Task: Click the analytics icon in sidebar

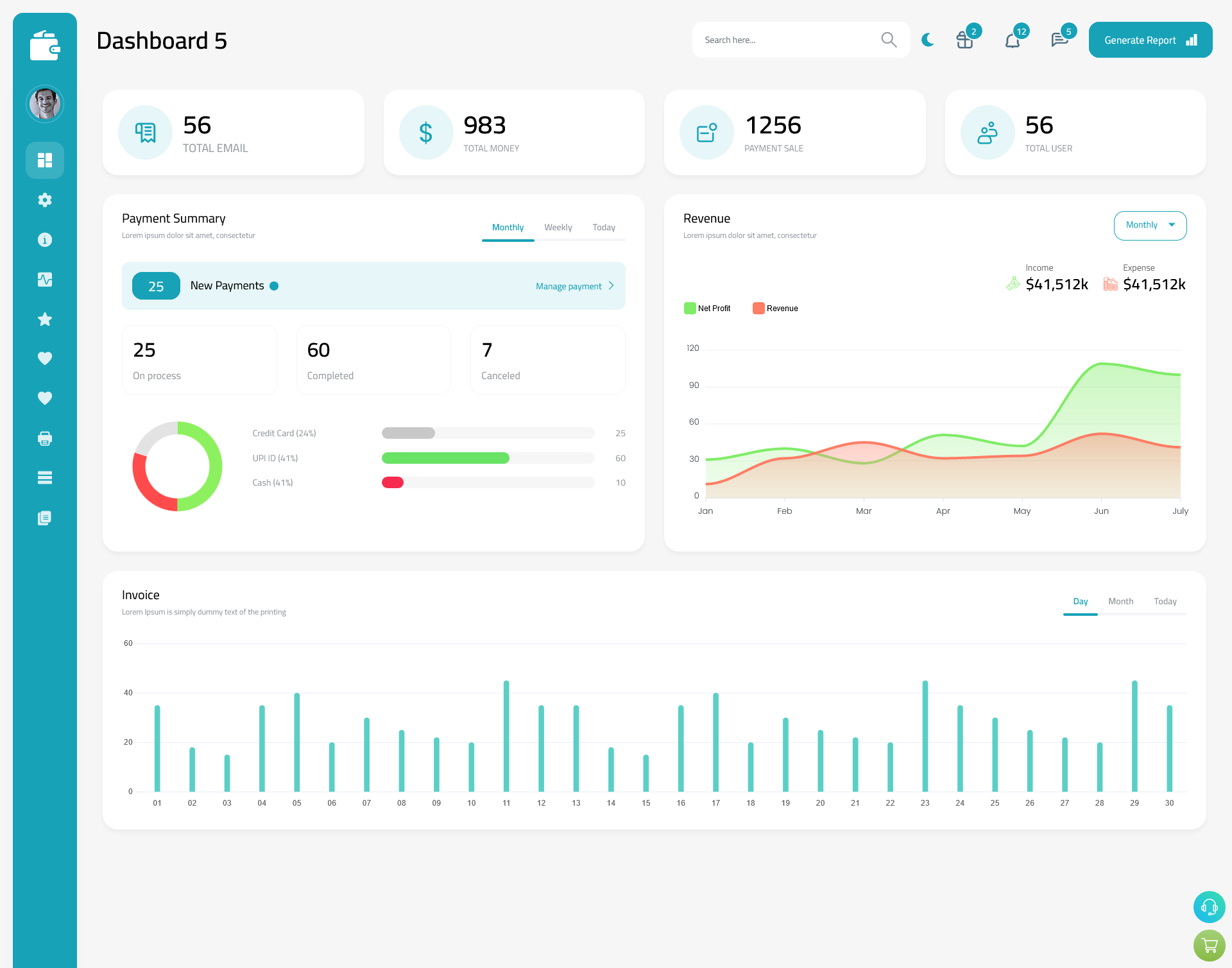Action: pos(45,279)
